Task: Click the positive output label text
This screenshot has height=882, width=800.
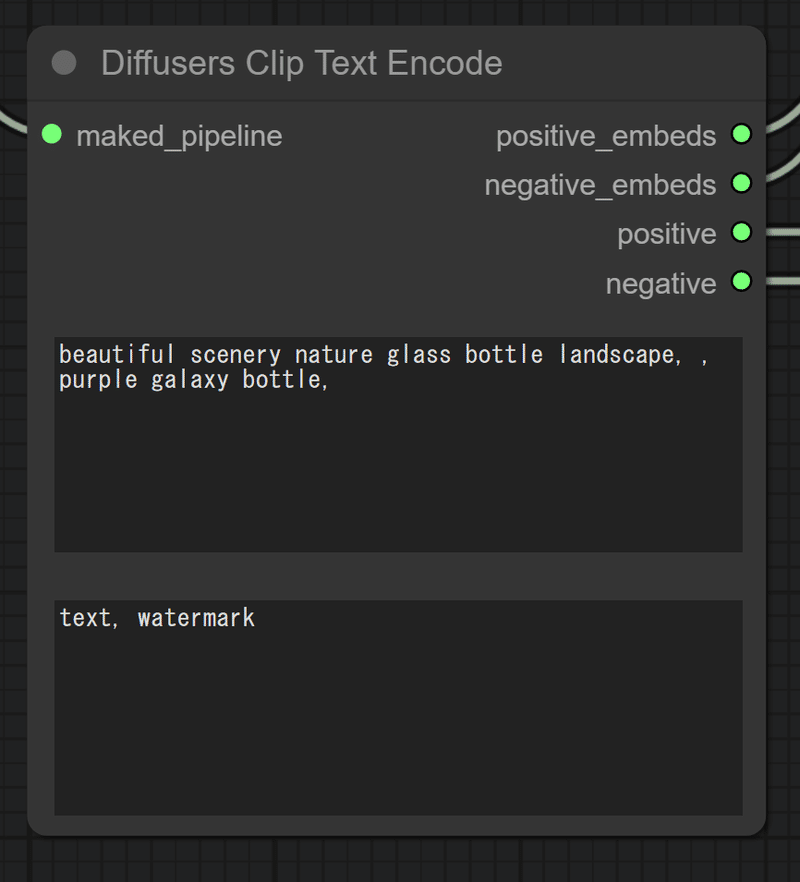Action: coord(666,234)
